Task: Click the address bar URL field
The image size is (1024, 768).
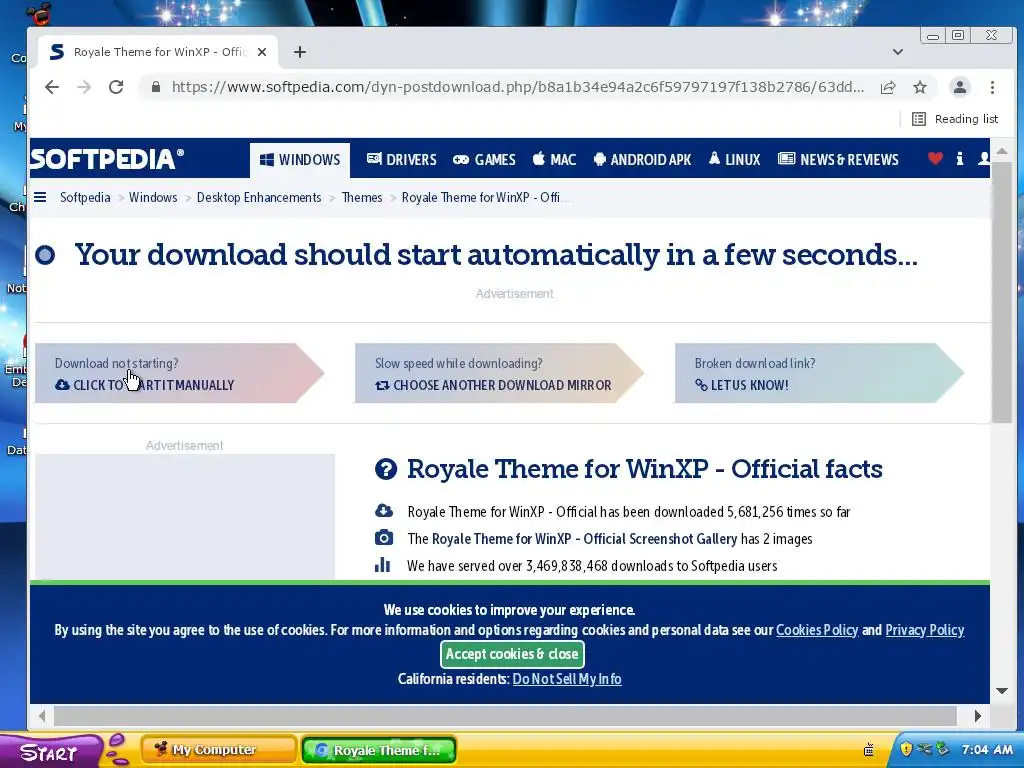Action: click(518, 88)
